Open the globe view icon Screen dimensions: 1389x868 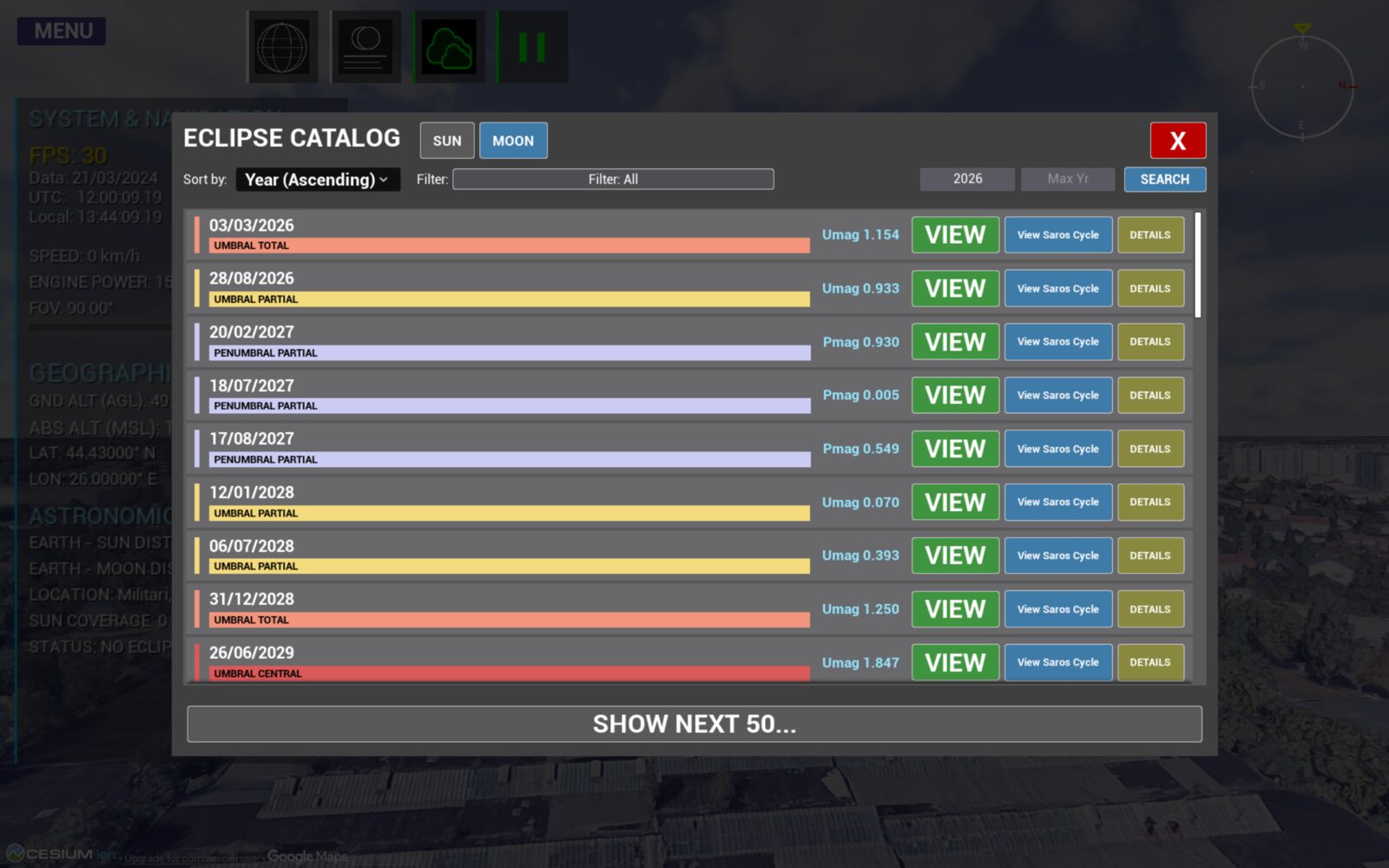[282, 47]
